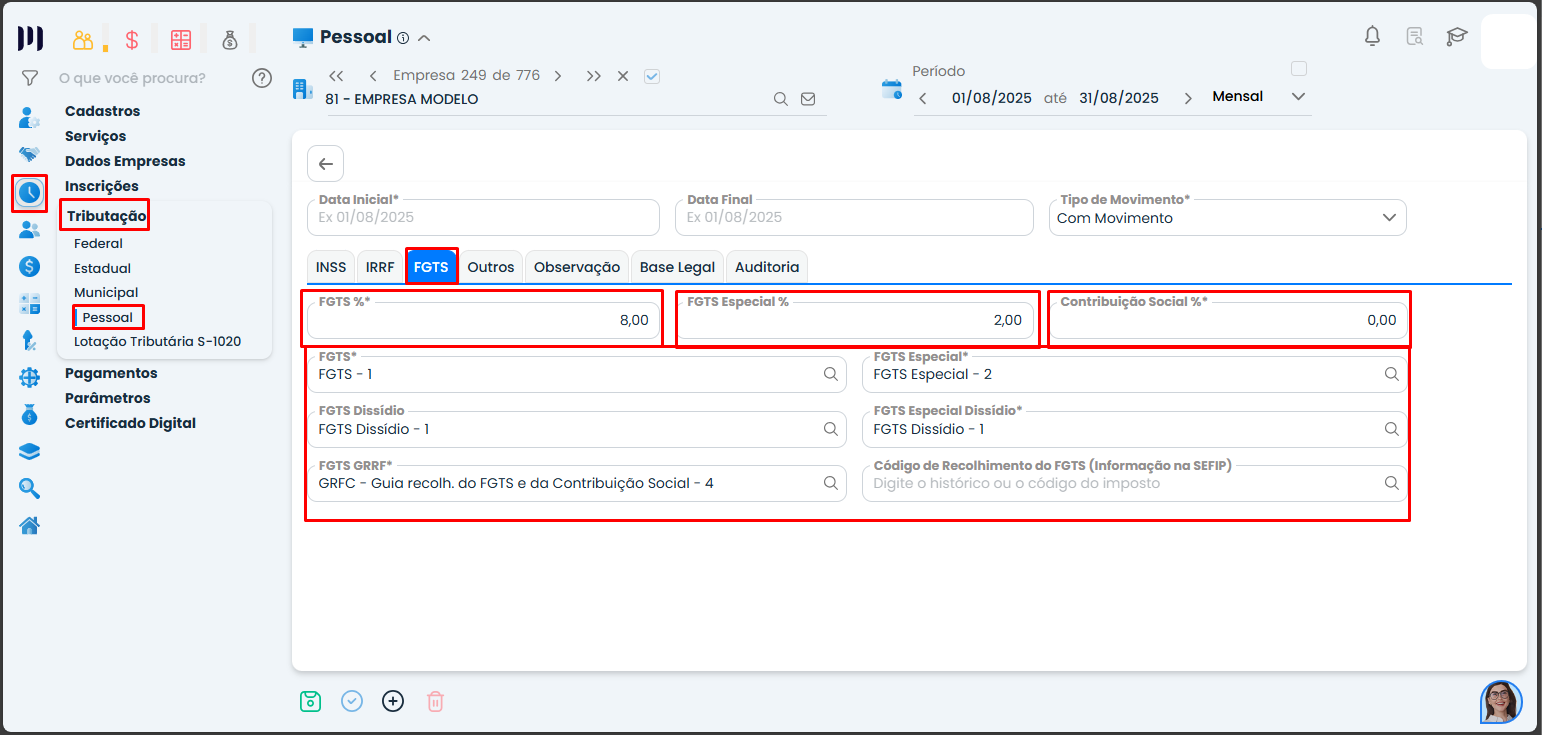Go to next period with right arrow
1542x735 pixels.
1188,98
